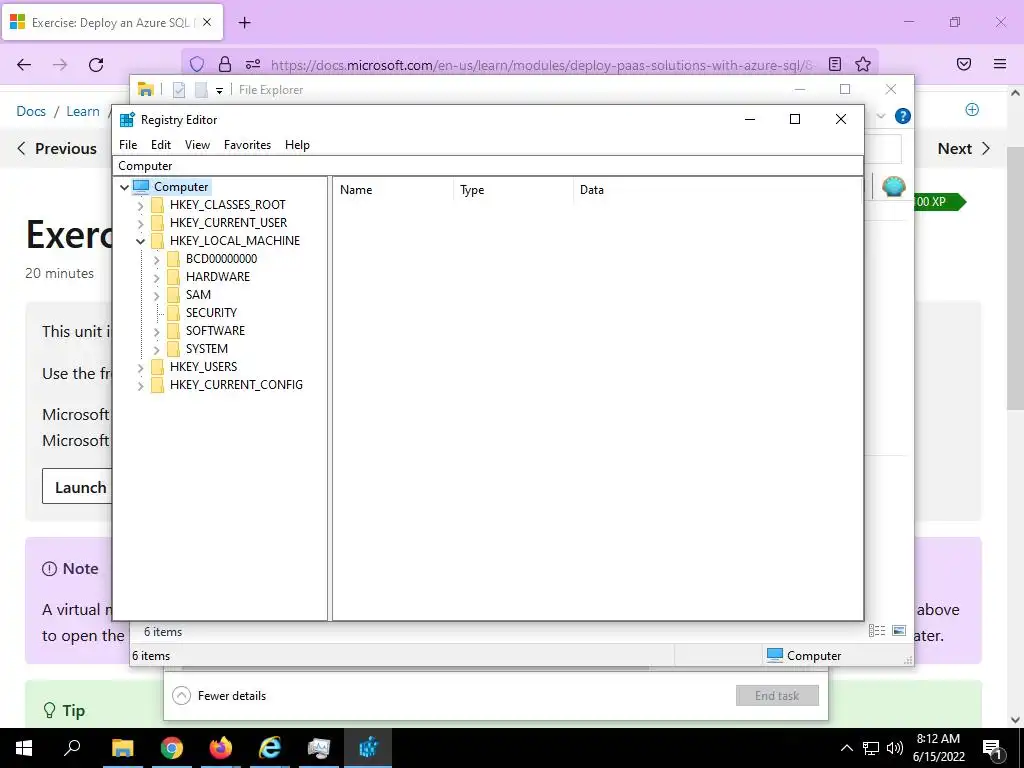Click the Docs breadcrumb link

(31, 112)
